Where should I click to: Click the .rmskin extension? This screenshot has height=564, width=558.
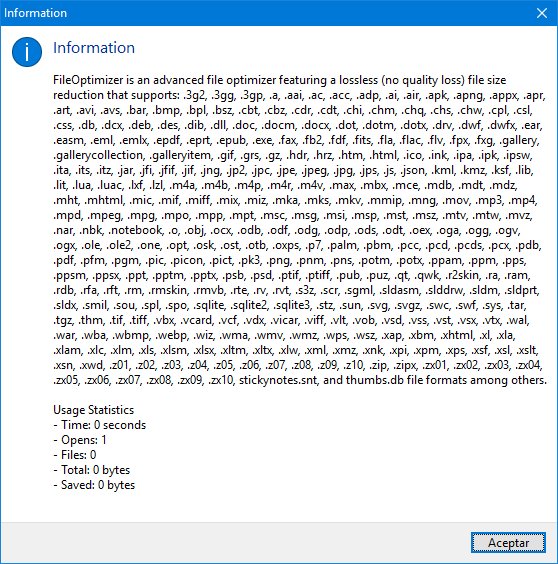click(x=167, y=290)
